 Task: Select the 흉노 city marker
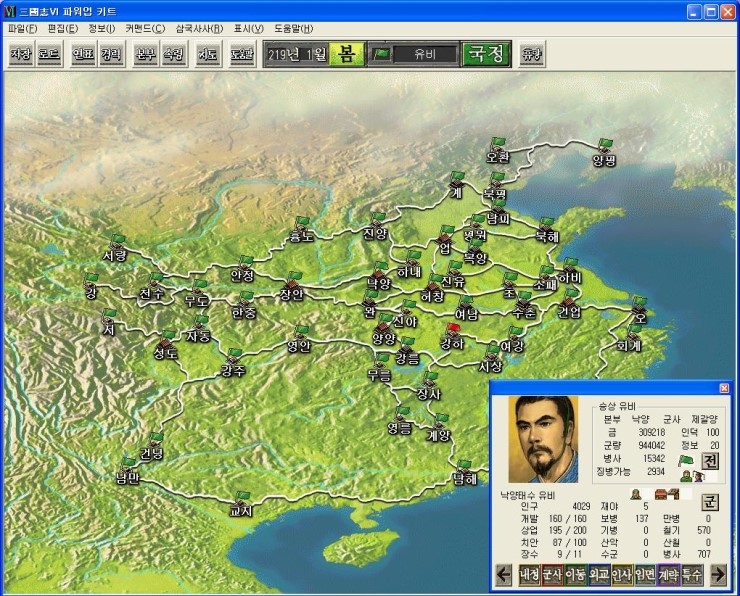(301, 230)
